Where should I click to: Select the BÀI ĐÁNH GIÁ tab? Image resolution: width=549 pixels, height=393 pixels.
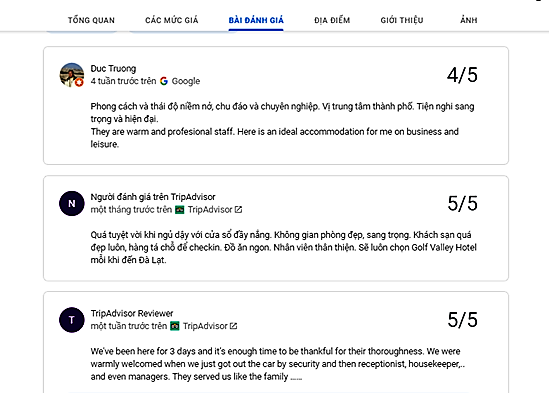point(256,20)
